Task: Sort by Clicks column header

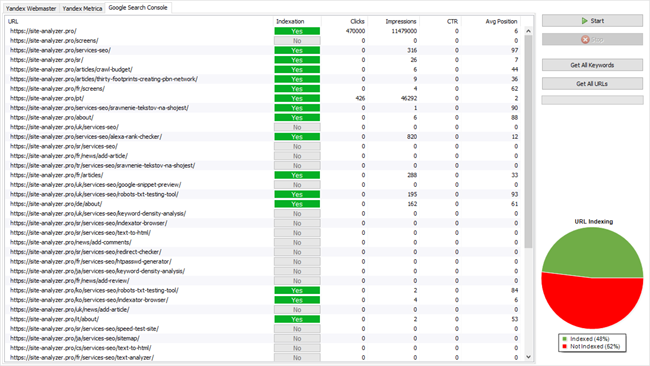Action: (x=344, y=21)
